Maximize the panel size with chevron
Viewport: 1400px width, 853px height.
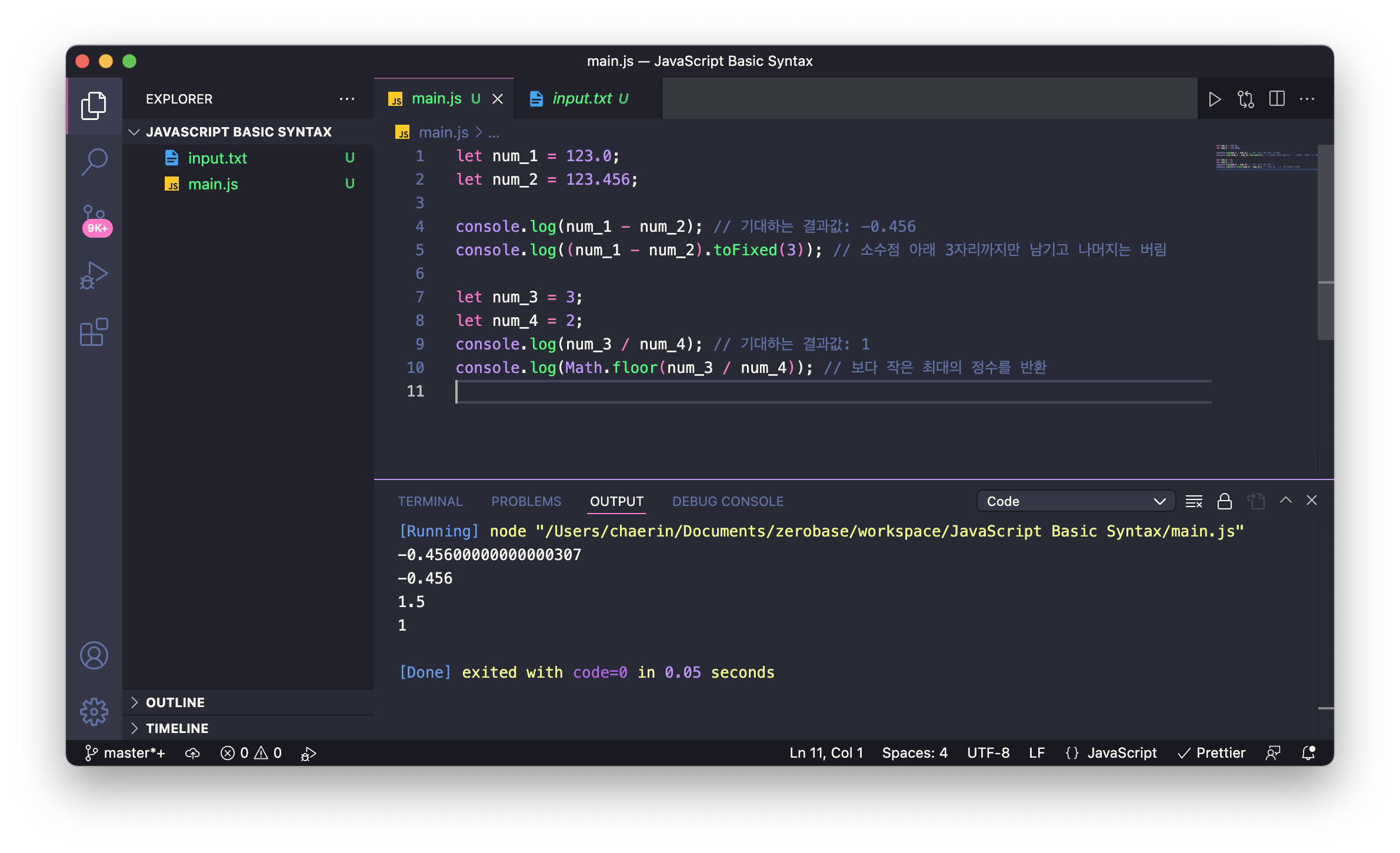[x=1286, y=500]
